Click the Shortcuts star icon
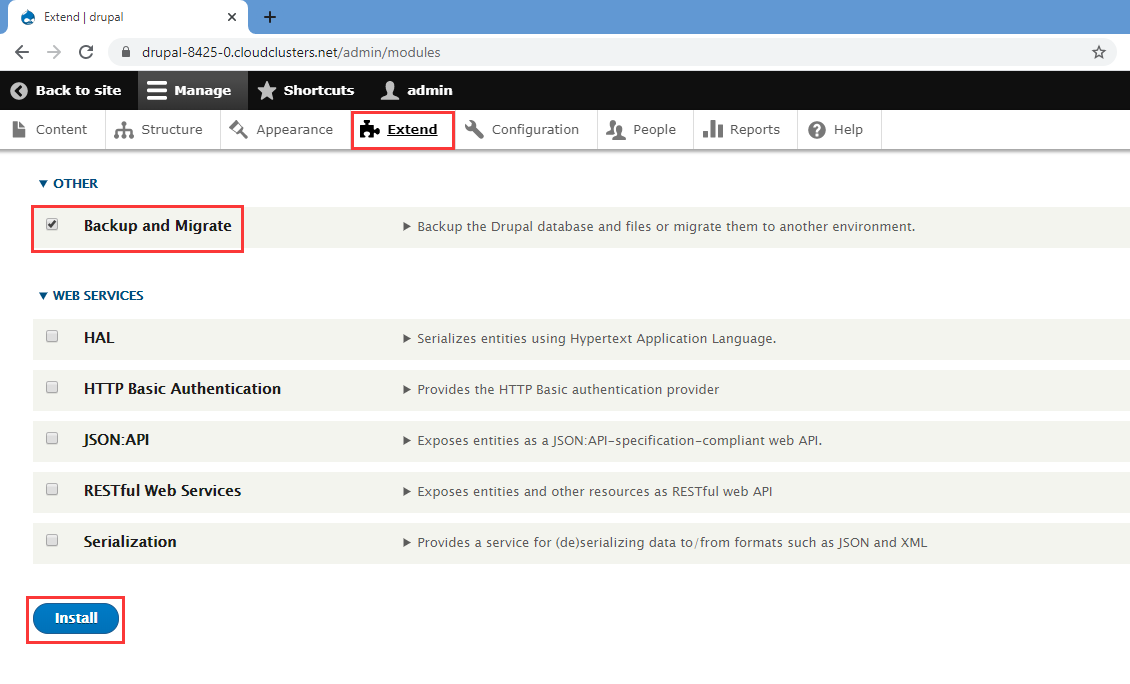 (x=267, y=90)
